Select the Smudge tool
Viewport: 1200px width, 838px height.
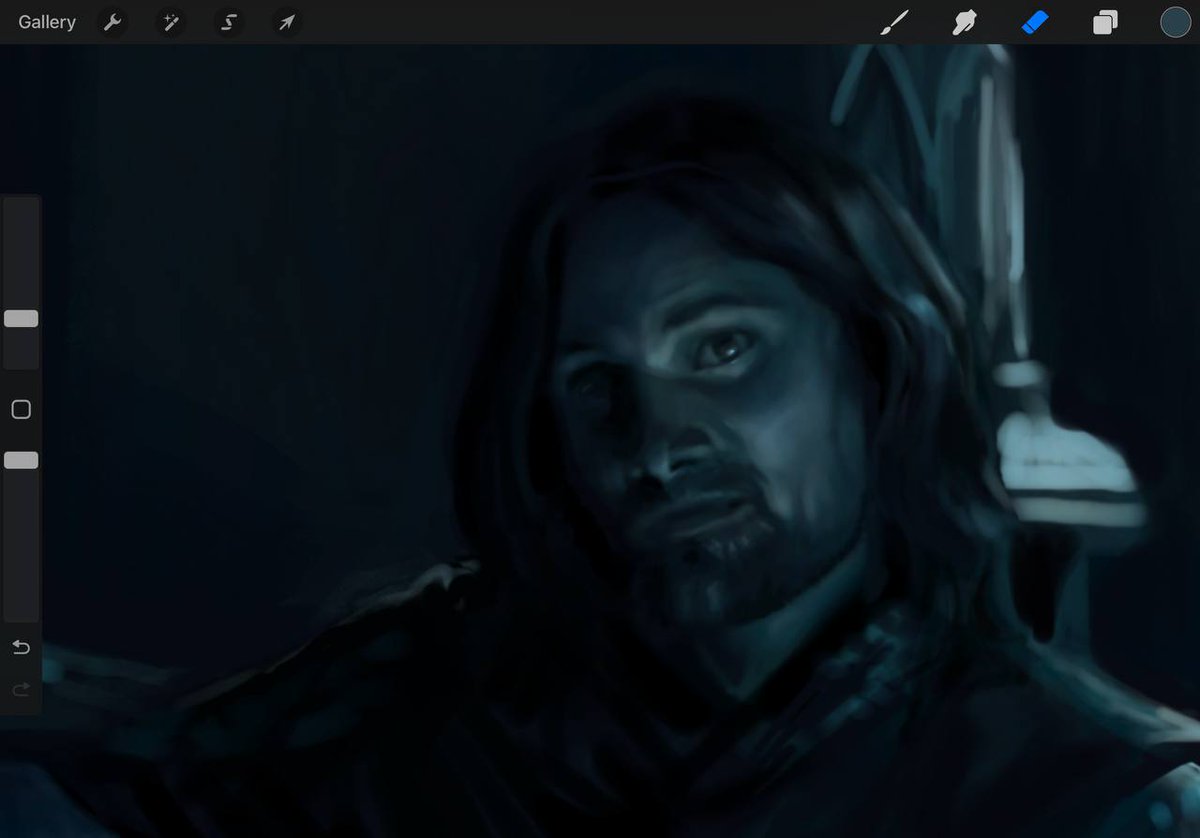pyautogui.click(x=964, y=22)
